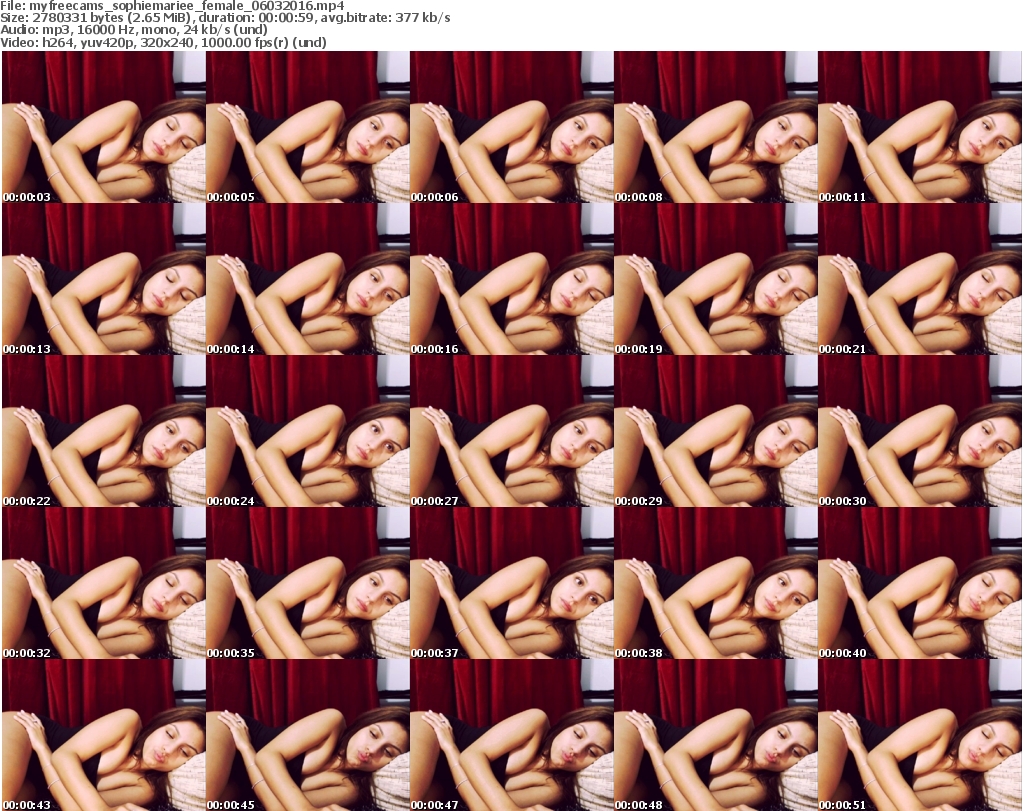1024x811 pixels.
Task: Open the thumbnail at 00:00:21
Action: (x=919, y=280)
